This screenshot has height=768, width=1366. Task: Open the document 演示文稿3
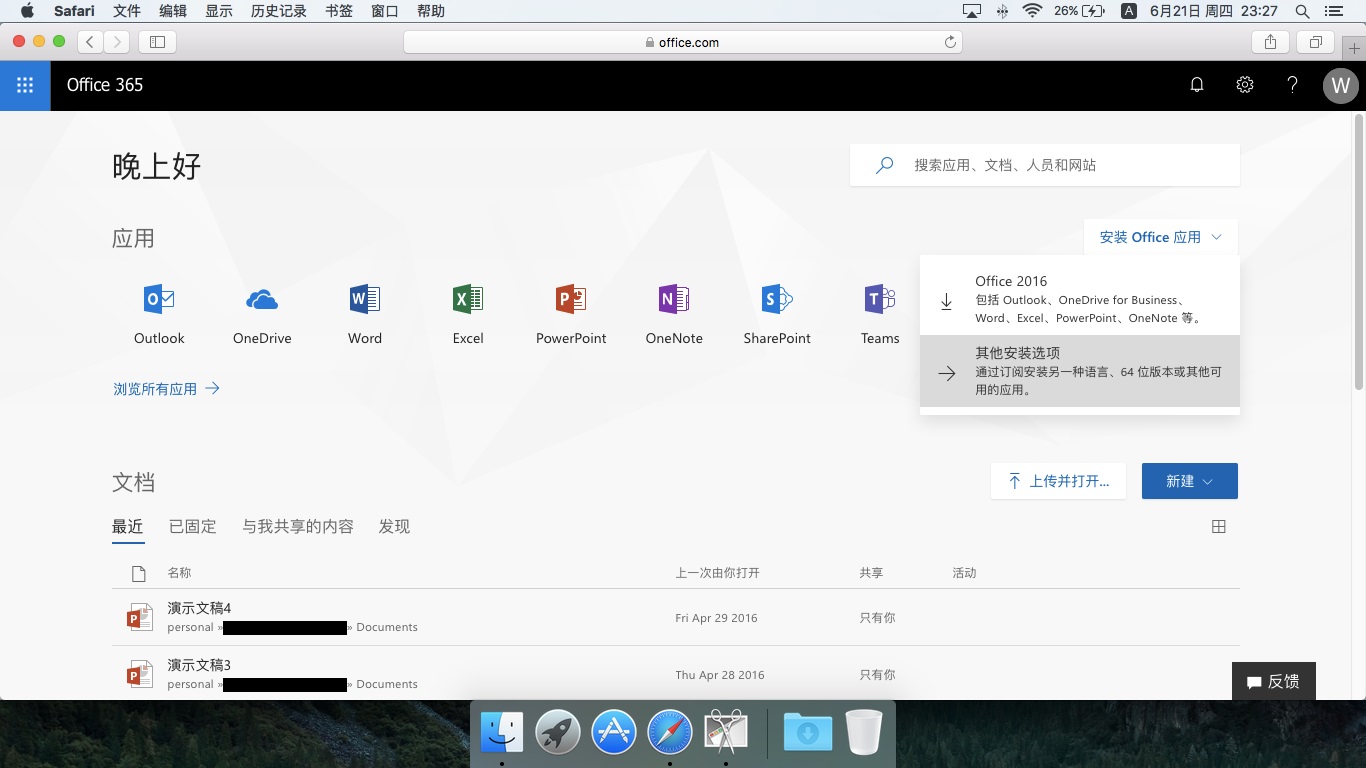pyautogui.click(x=199, y=665)
